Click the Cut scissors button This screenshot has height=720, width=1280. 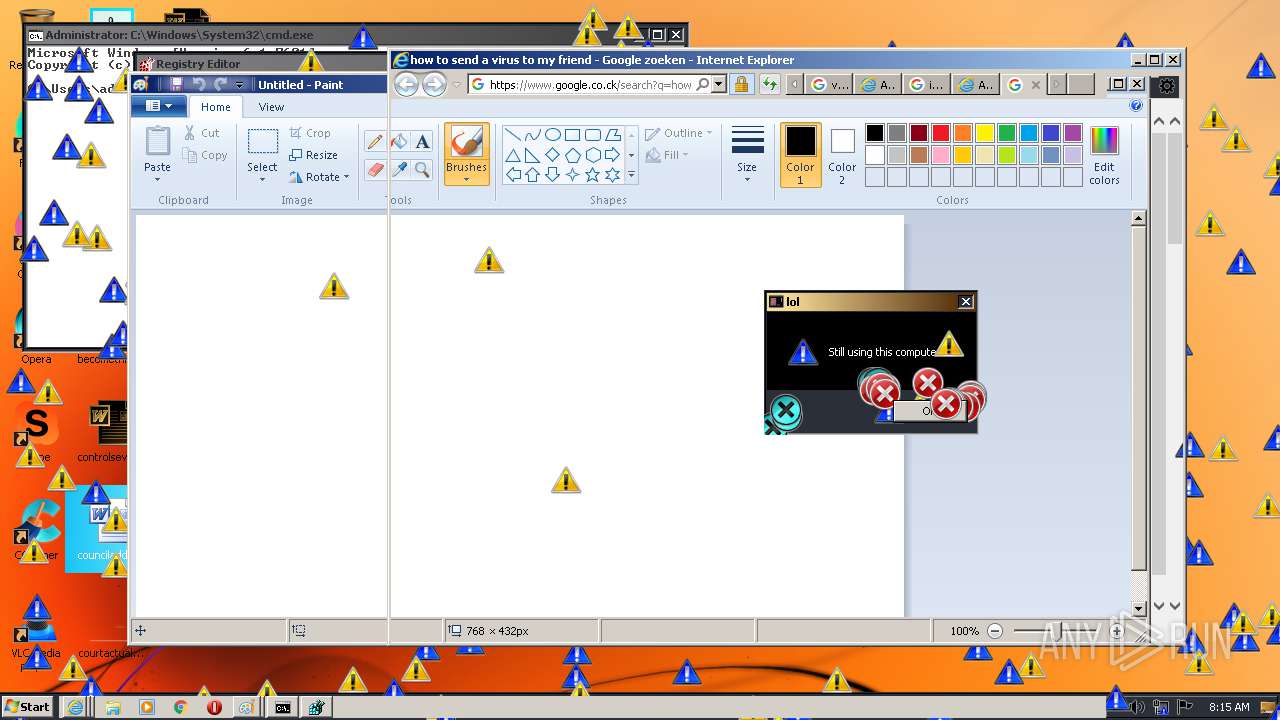[201, 133]
